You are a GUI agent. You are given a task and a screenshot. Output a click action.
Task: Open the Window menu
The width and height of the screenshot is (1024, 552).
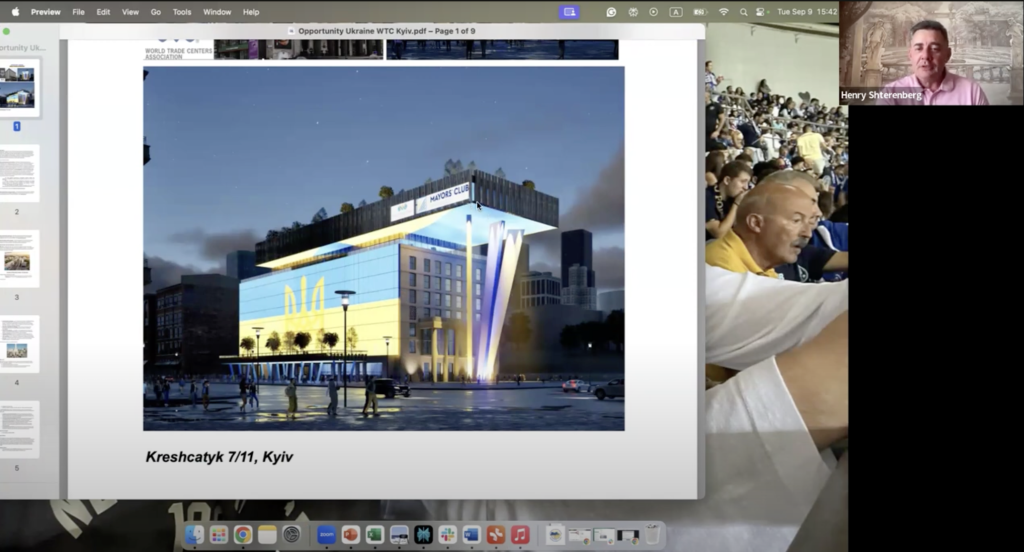pyautogui.click(x=217, y=12)
